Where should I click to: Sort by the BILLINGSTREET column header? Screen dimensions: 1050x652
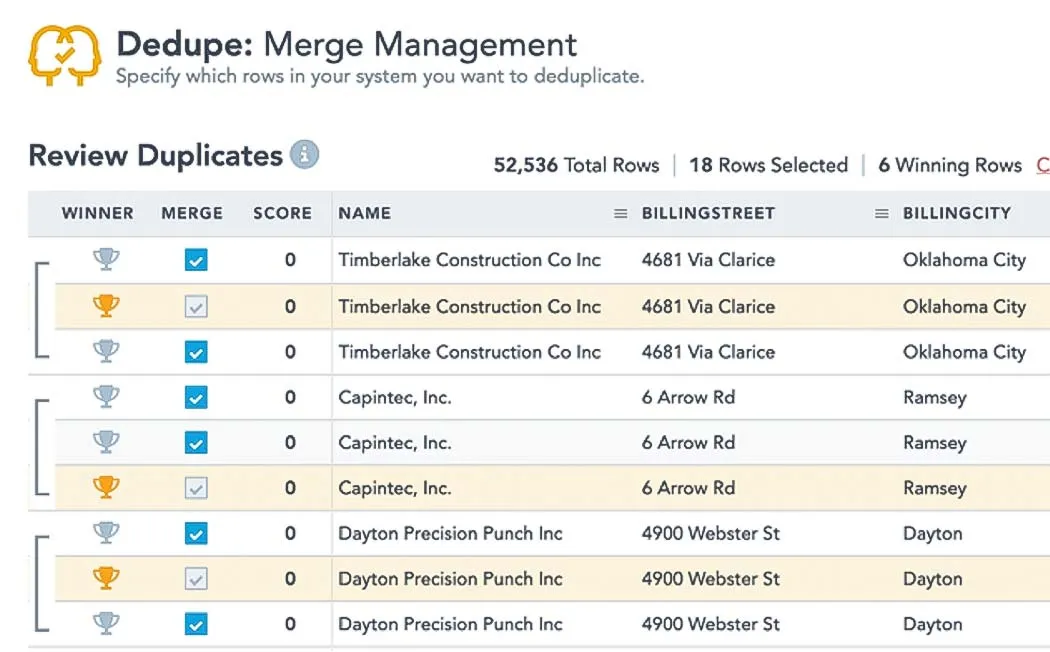click(708, 214)
